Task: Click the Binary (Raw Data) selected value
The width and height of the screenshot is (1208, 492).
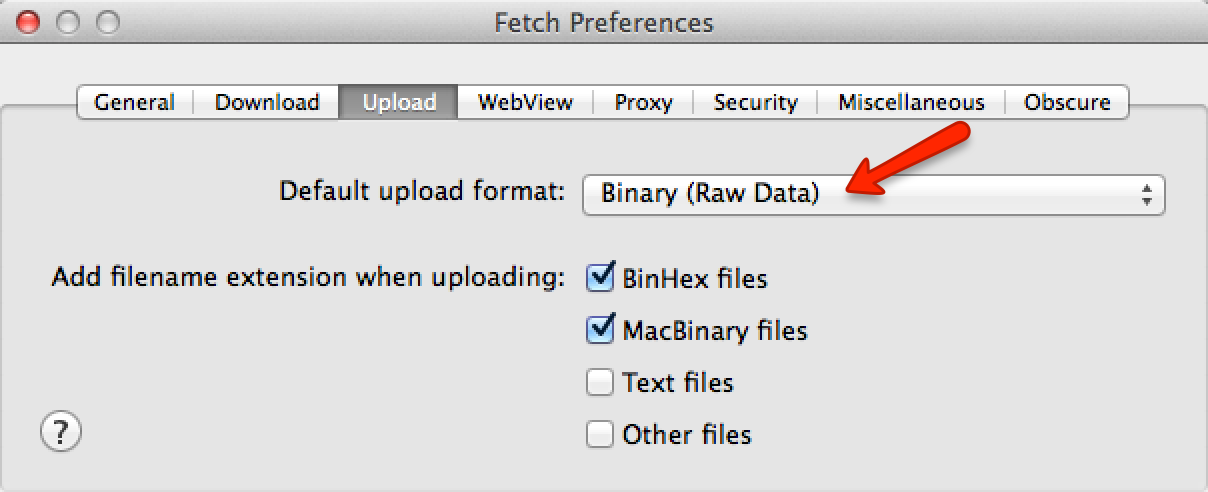Action: (710, 194)
